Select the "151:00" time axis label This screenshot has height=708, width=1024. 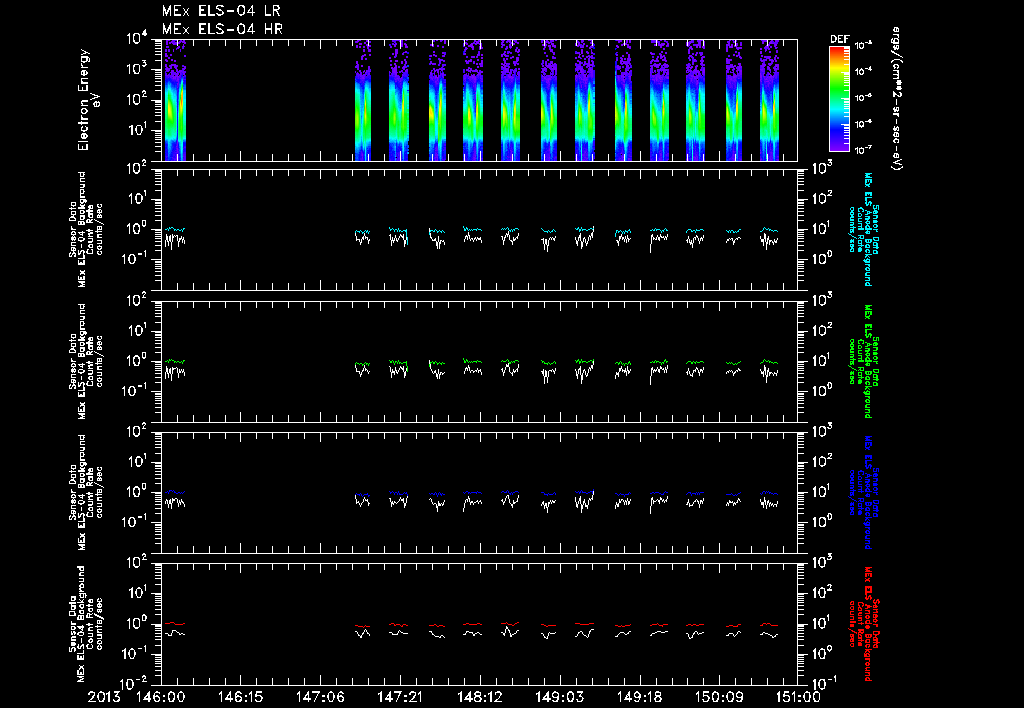pyautogui.click(x=797, y=698)
